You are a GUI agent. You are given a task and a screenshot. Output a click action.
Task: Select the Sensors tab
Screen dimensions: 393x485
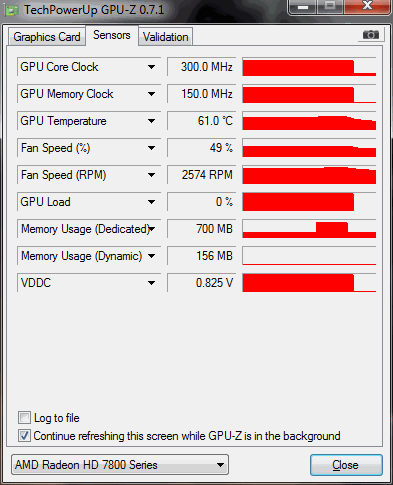click(x=112, y=35)
